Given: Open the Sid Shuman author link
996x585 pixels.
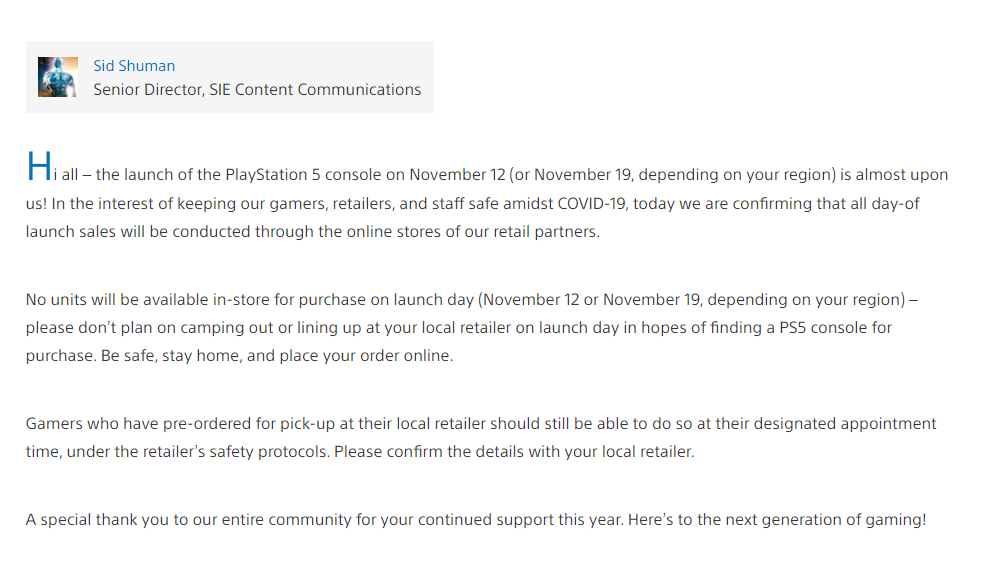Looking at the screenshot, I should tap(134, 66).
